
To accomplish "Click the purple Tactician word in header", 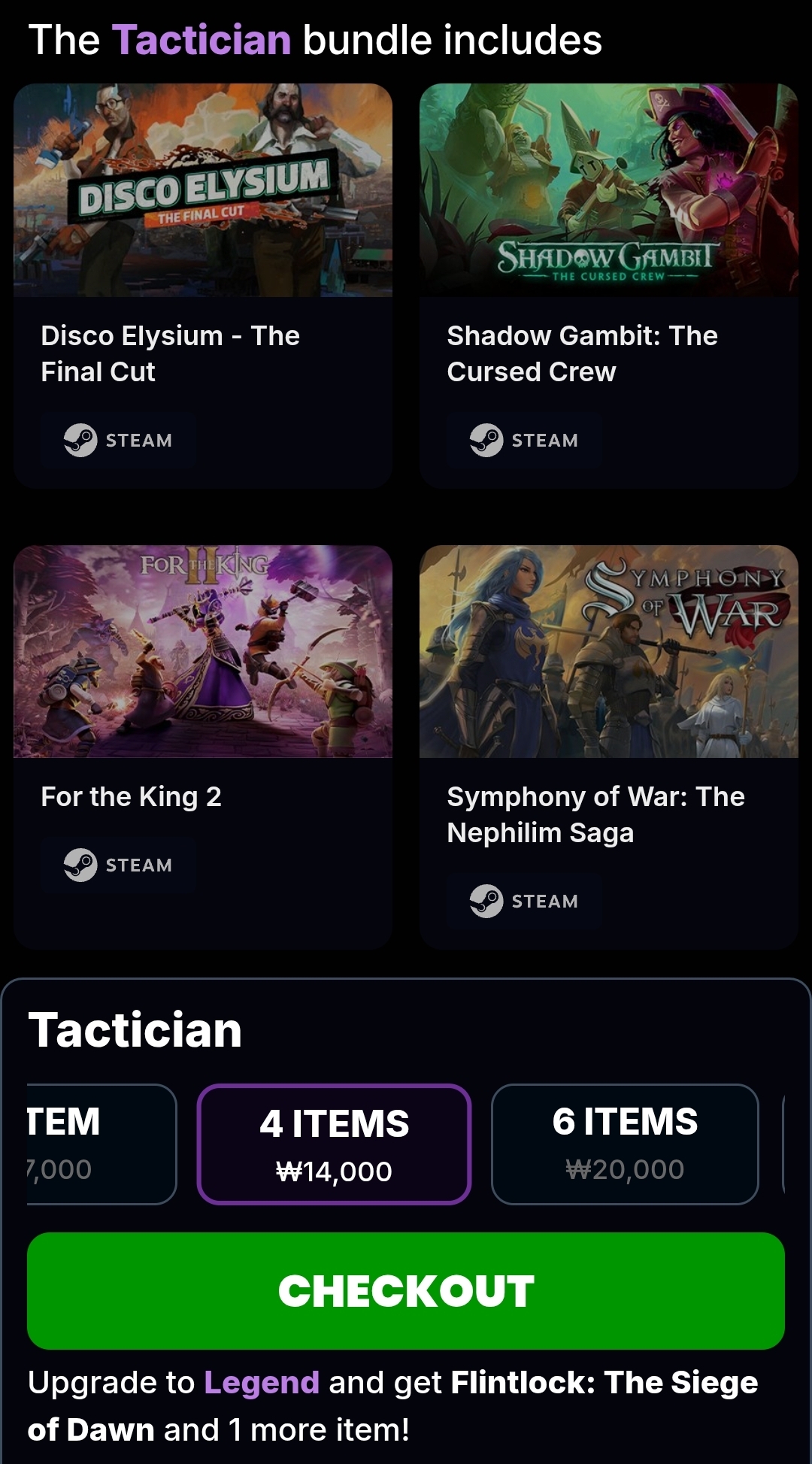I will 201,40.
